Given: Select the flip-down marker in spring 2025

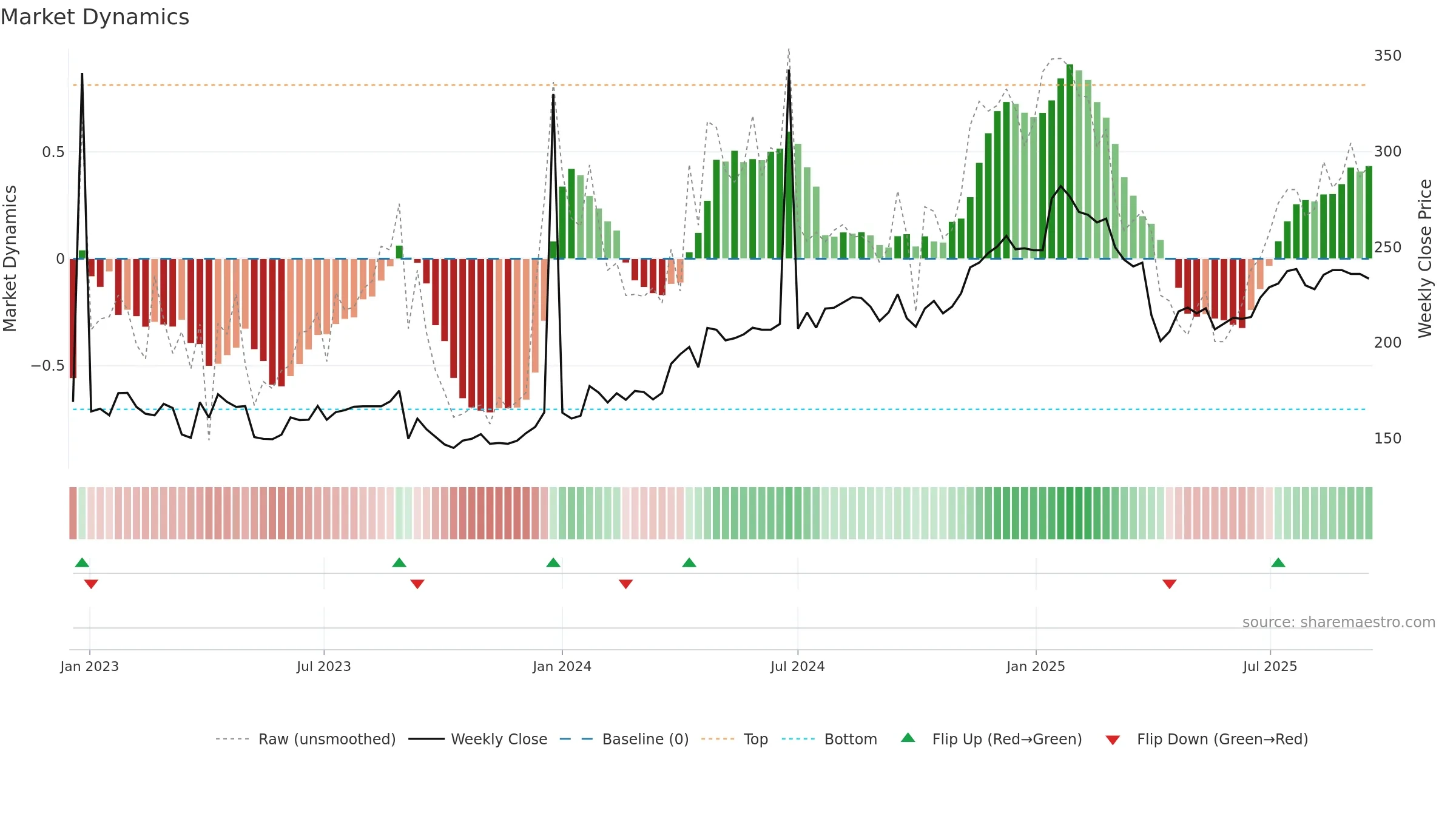Looking at the screenshot, I should point(1170,584).
